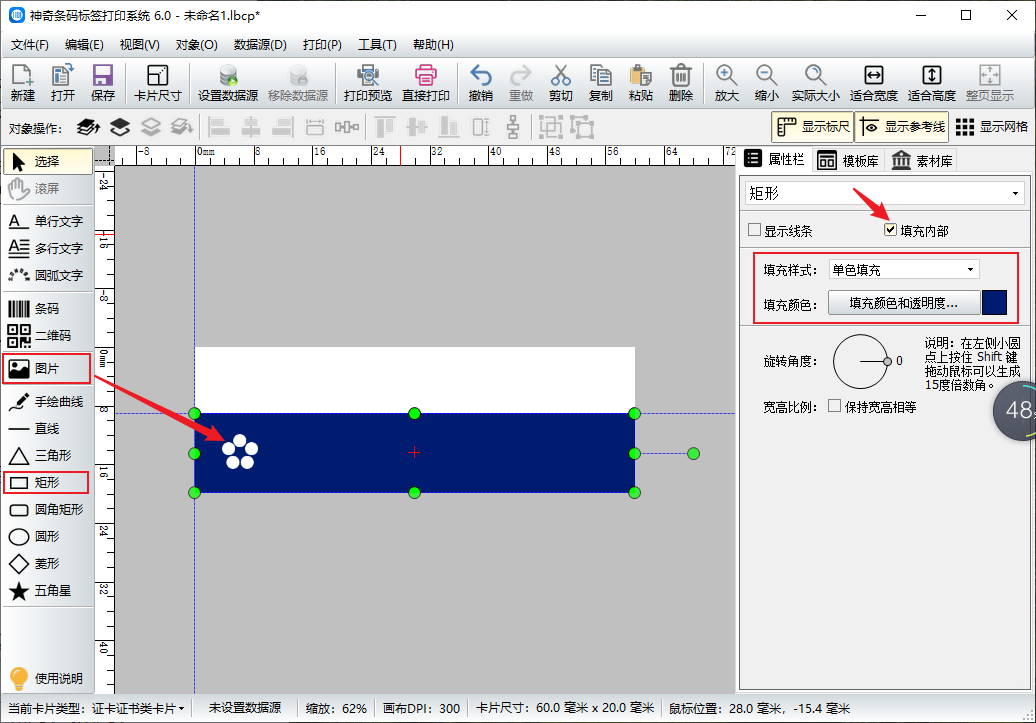Expand the 矩形 object type dropdown
Image resolution: width=1036 pixels, height=723 pixels.
tap(886, 193)
